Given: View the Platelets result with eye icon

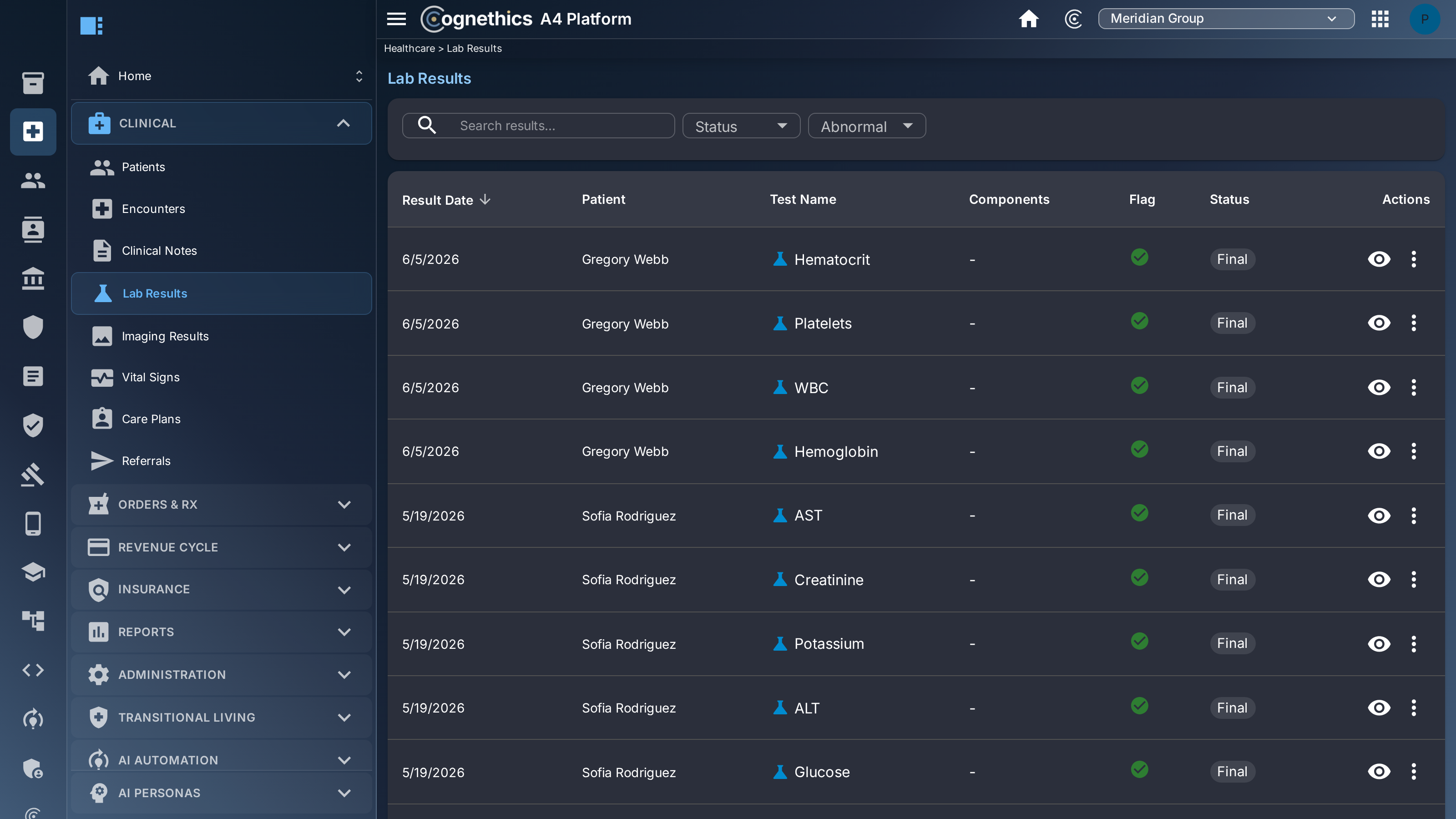Looking at the screenshot, I should coord(1379,324).
